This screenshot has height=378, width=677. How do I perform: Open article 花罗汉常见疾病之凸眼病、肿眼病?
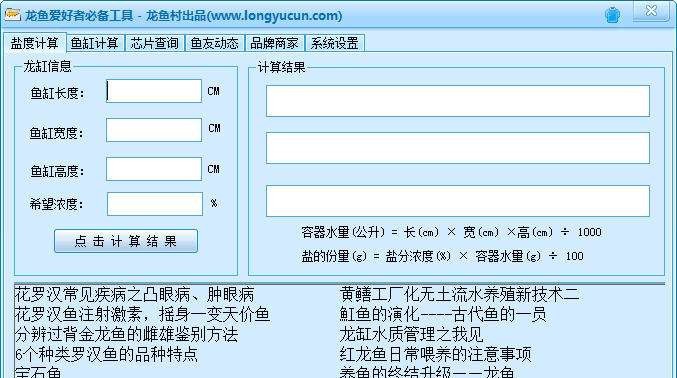[x=134, y=295]
